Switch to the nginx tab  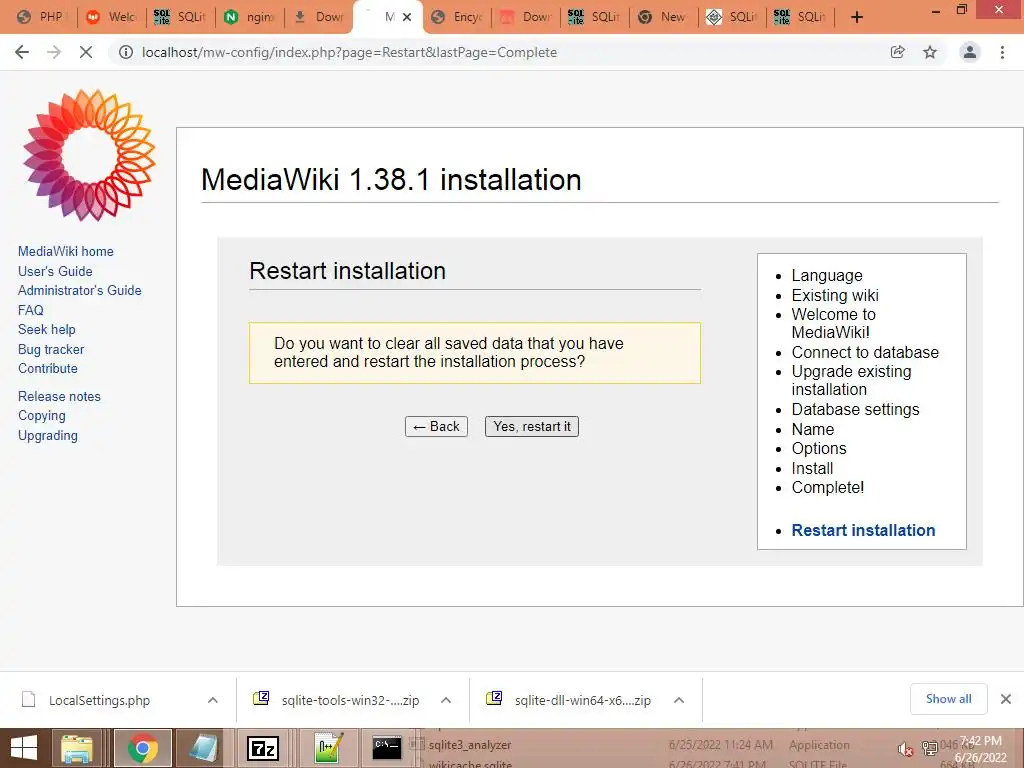coord(249,17)
